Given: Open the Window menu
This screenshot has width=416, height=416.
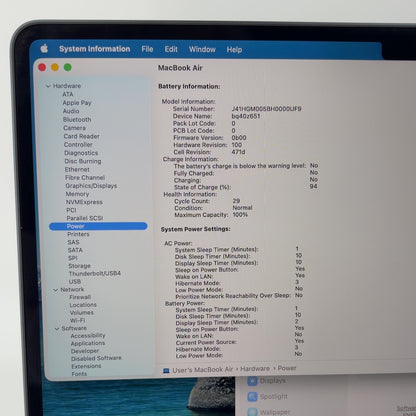Looking at the screenshot, I should [202, 50].
